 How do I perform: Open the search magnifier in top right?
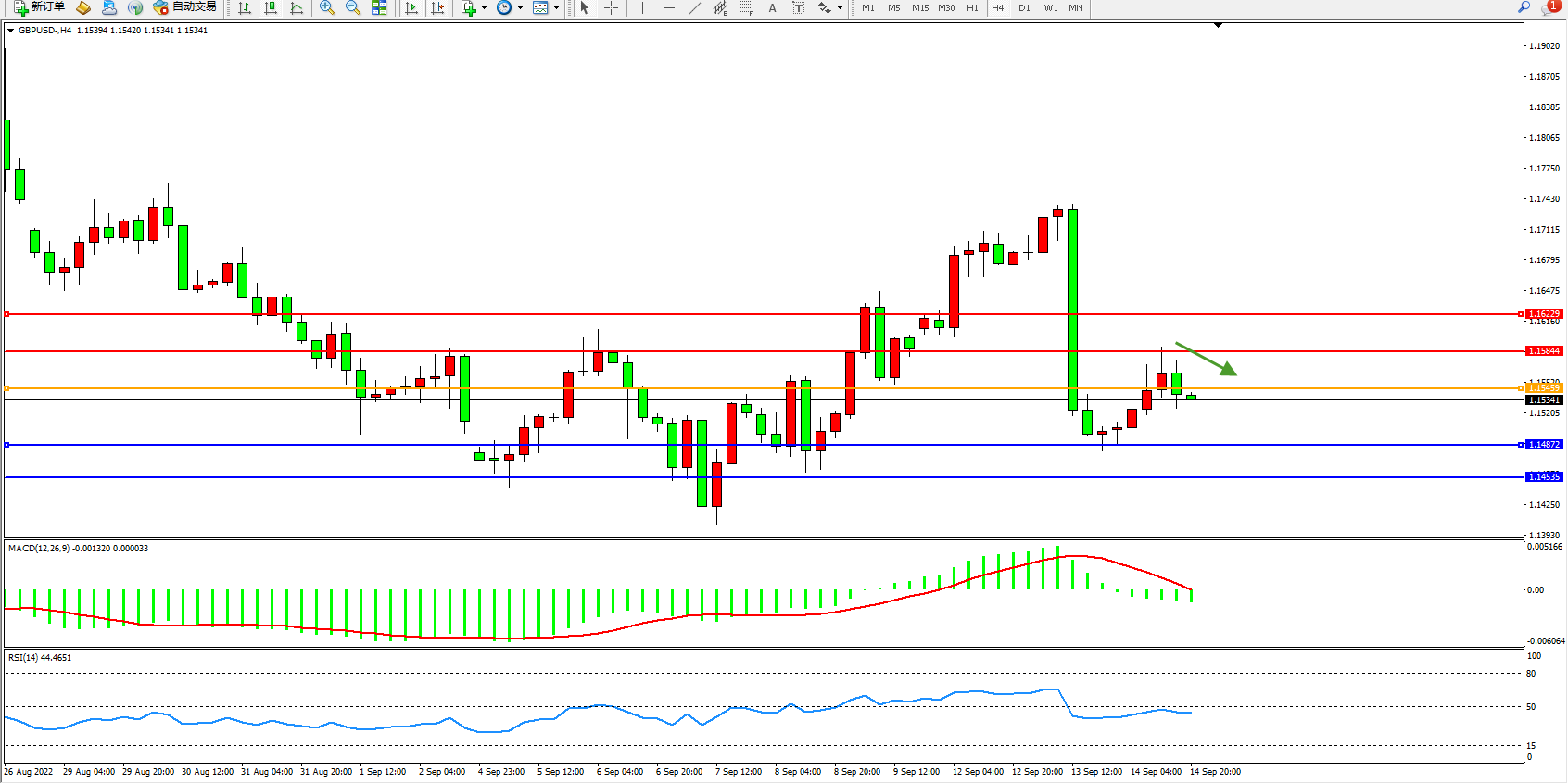tap(1524, 7)
